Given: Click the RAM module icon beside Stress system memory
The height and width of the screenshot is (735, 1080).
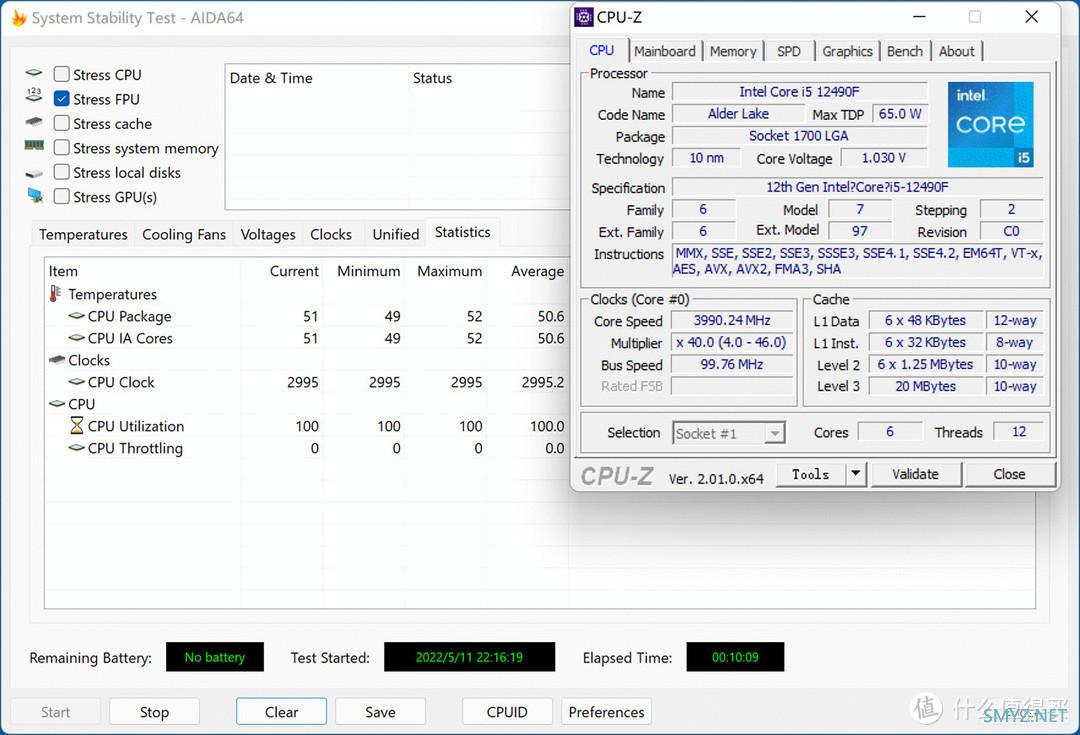Looking at the screenshot, I should pyautogui.click(x=34, y=145).
